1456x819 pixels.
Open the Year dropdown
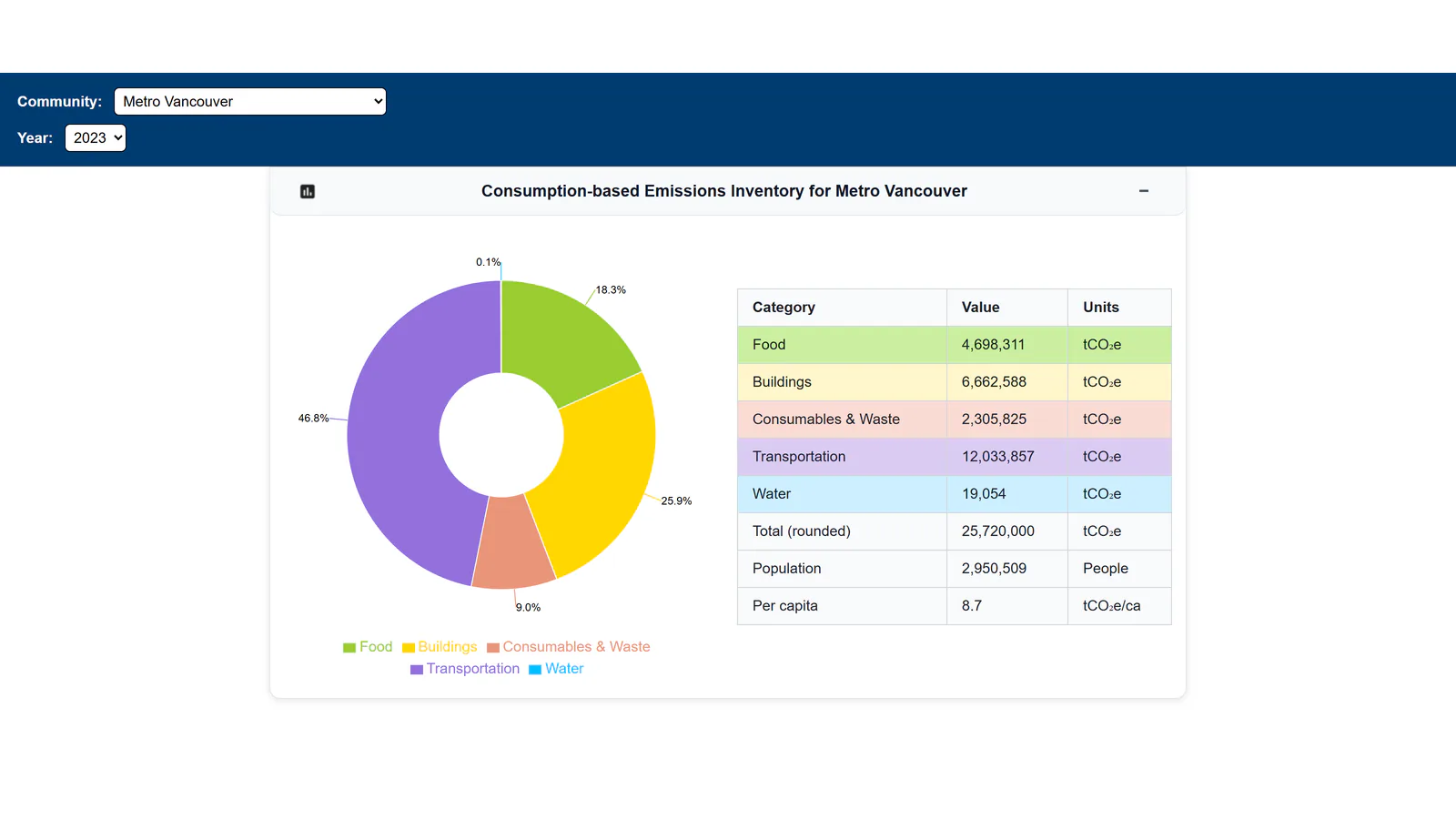(96, 137)
